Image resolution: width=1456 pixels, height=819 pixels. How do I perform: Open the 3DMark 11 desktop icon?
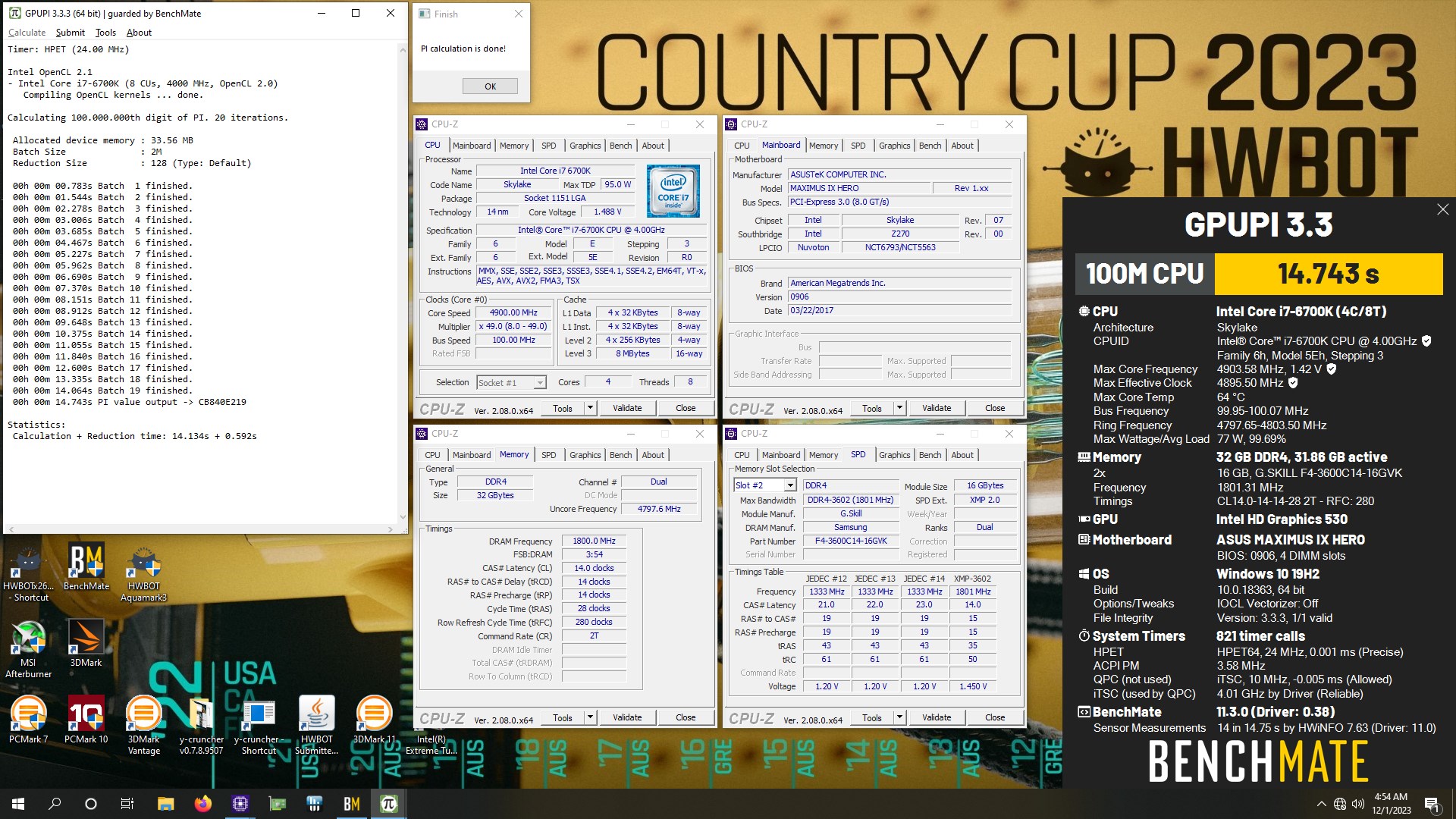pos(374,720)
